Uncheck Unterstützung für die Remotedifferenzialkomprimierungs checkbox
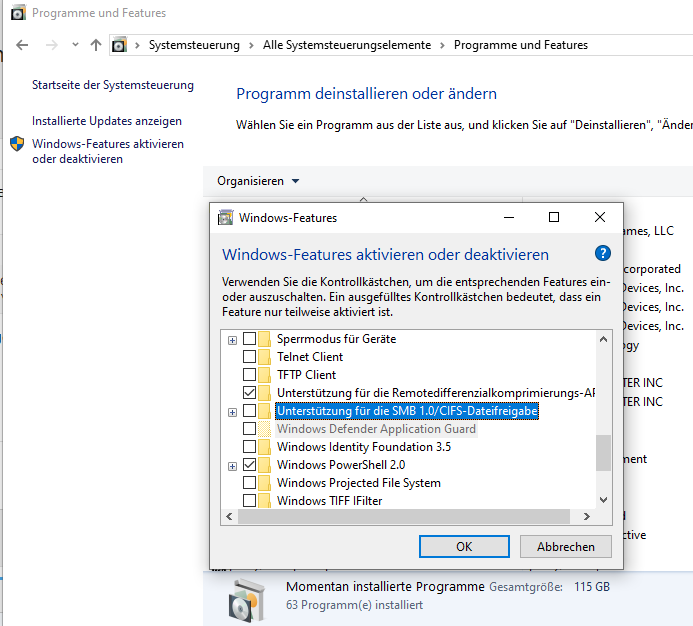The width and height of the screenshot is (693, 626). (x=249, y=393)
